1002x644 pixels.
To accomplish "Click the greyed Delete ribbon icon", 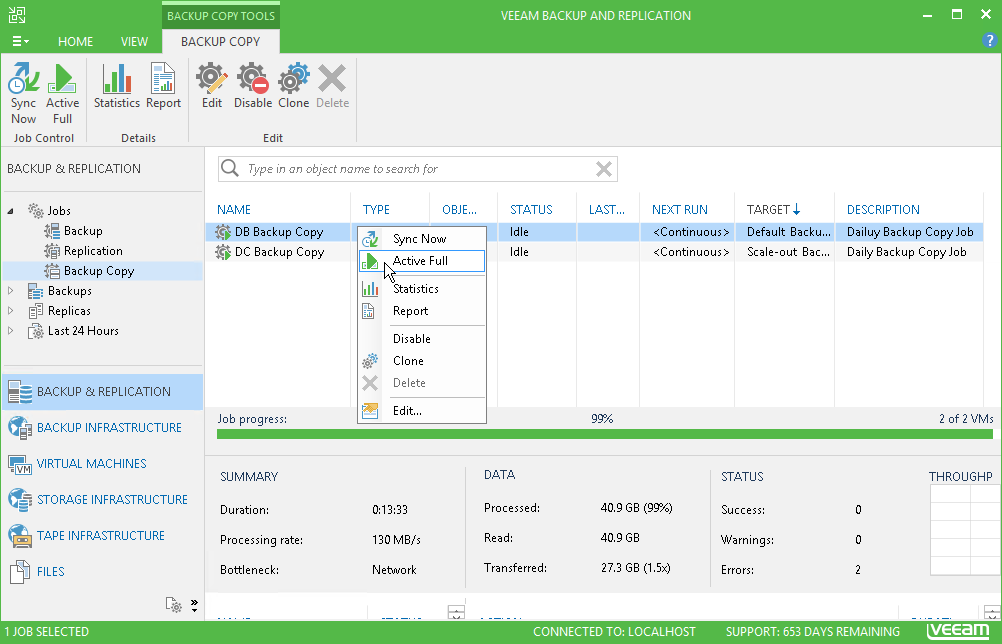I will click(x=332, y=79).
